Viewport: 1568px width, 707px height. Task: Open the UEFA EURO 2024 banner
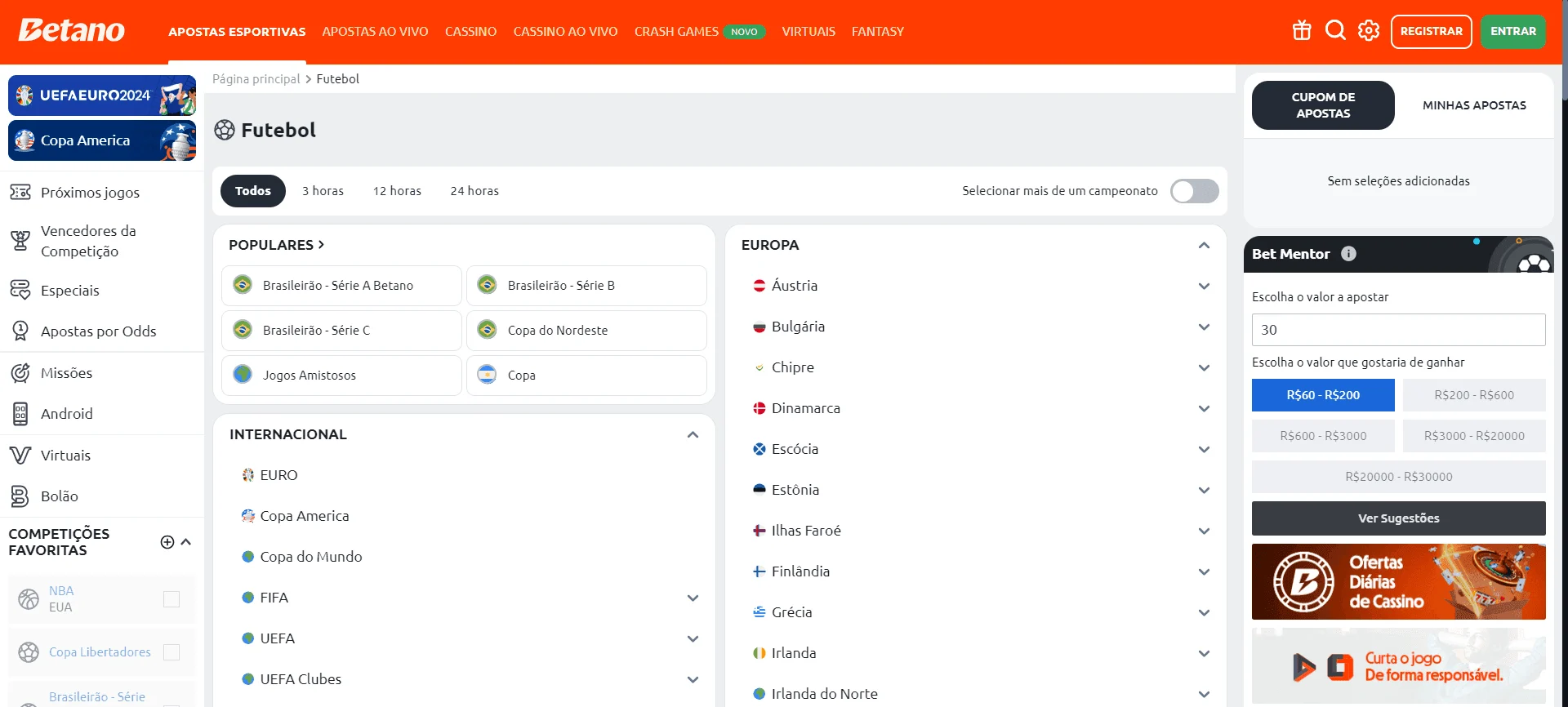[x=102, y=96]
